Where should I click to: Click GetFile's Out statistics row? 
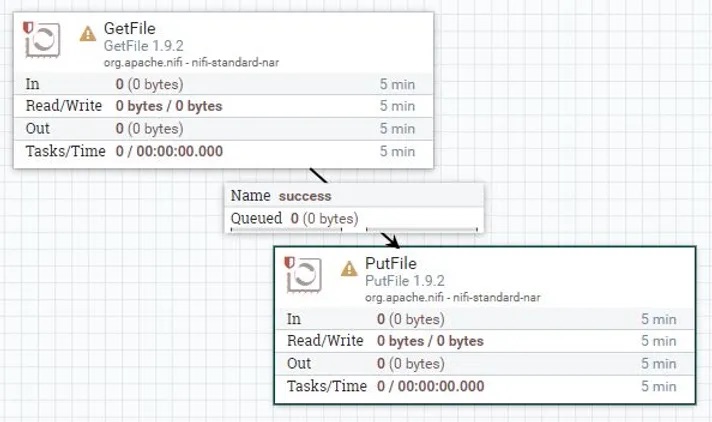click(223, 129)
